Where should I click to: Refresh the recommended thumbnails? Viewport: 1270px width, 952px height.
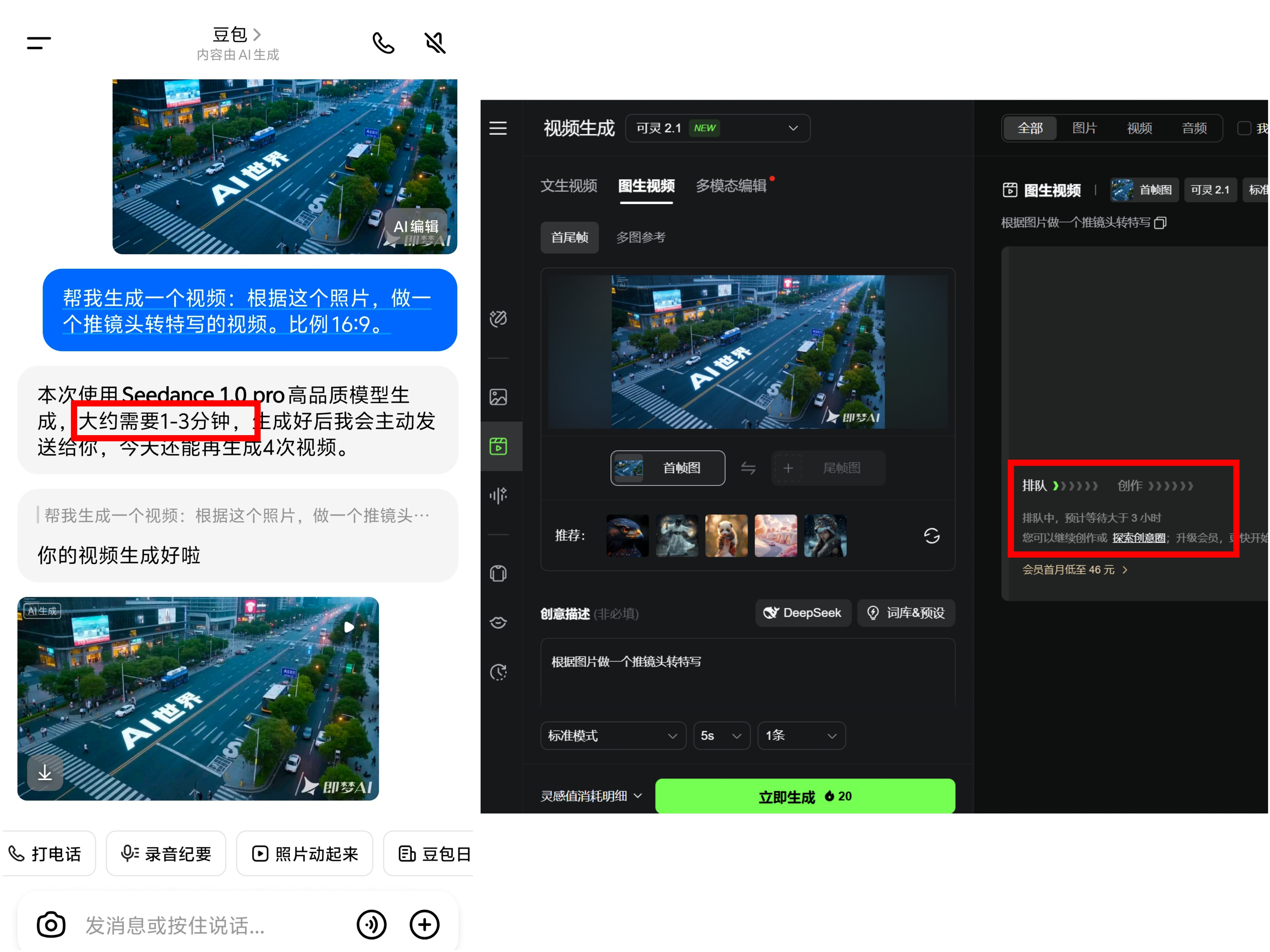(931, 536)
